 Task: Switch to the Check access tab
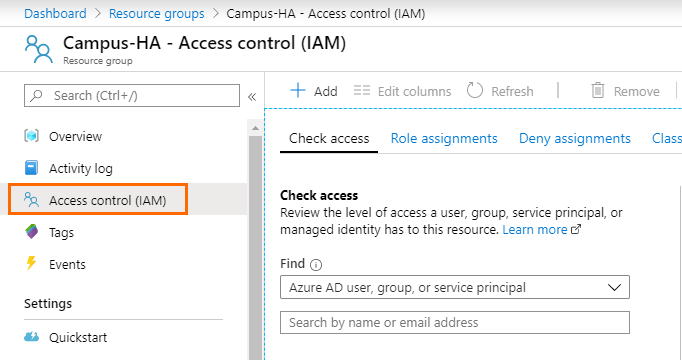pyautogui.click(x=329, y=138)
